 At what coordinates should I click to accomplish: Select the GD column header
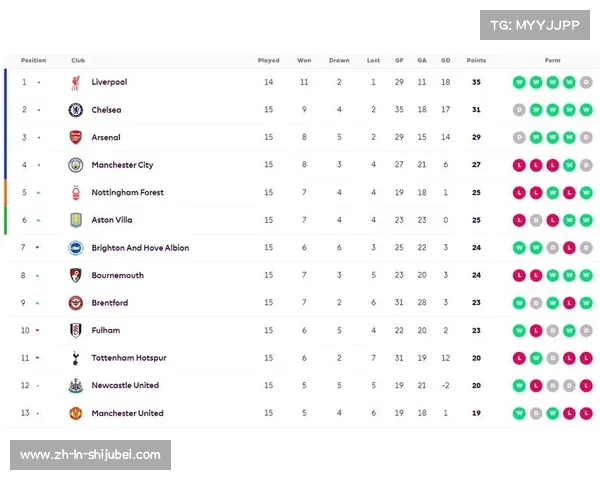point(445,60)
